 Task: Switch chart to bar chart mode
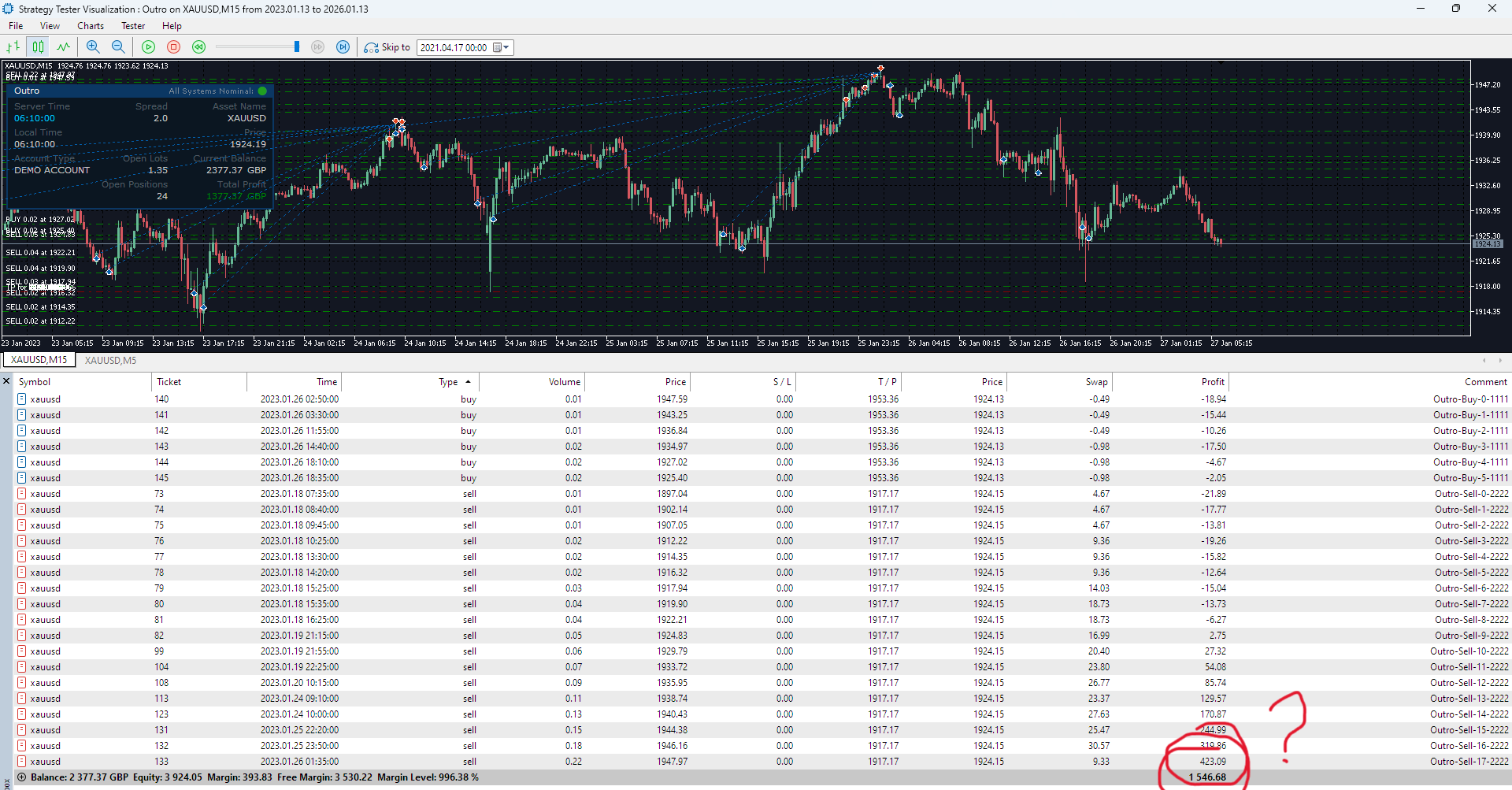coord(13,47)
